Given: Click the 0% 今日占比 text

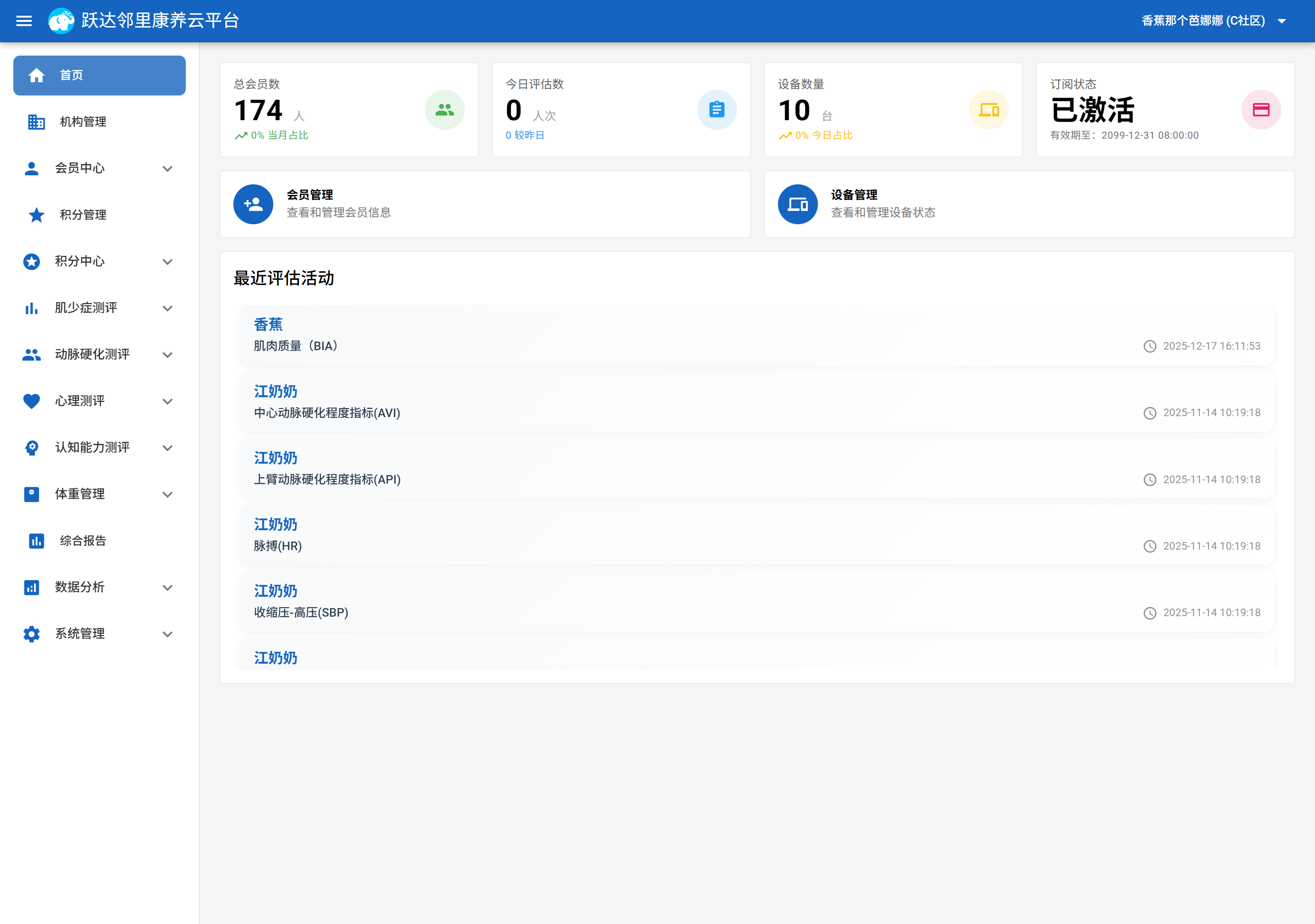Looking at the screenshot, I should [x=824, y=136].
